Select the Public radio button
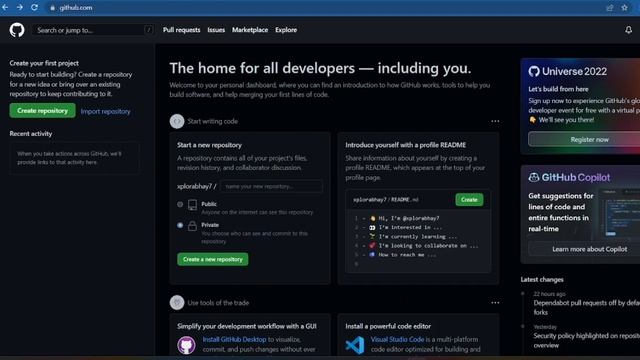 click(180, 204)
